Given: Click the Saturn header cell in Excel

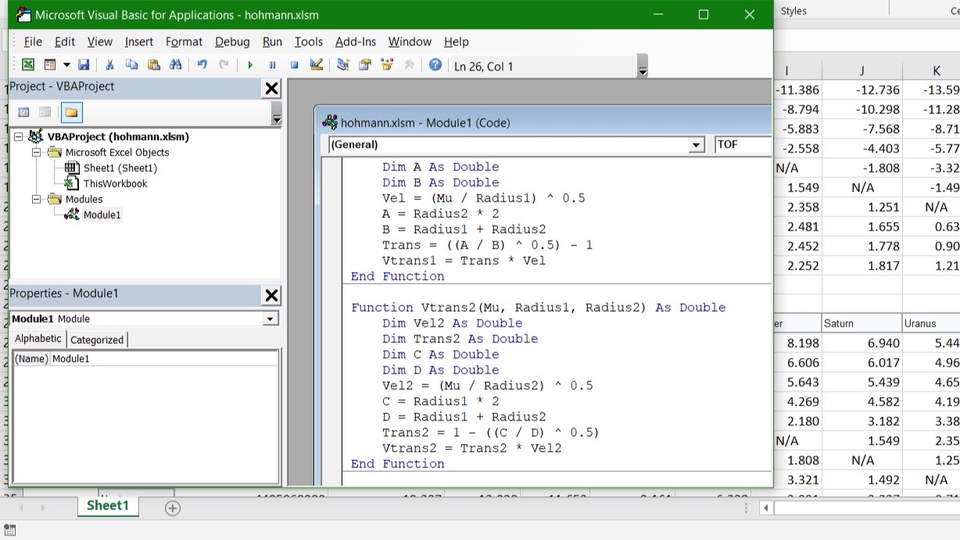Looking at the screenshot, I should click(861, 323).
